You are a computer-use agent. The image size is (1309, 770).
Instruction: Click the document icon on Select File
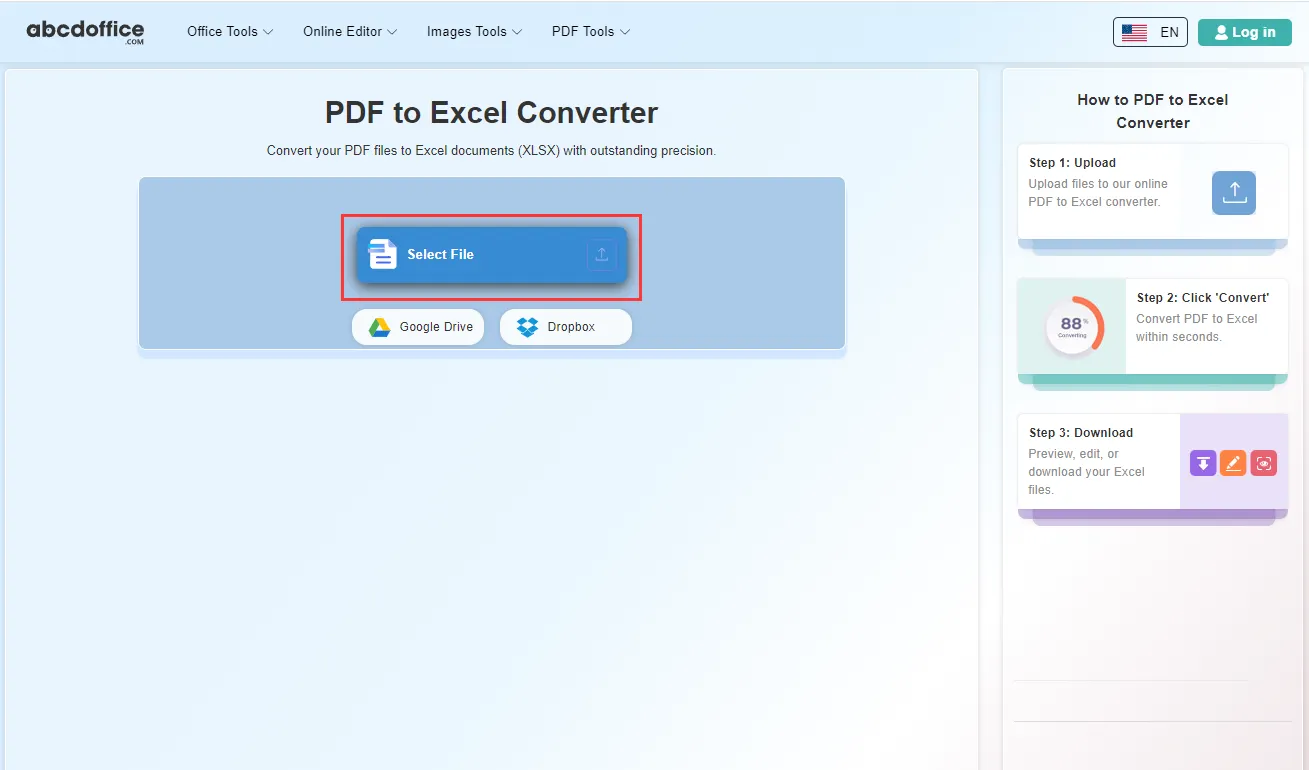point(383,254)
